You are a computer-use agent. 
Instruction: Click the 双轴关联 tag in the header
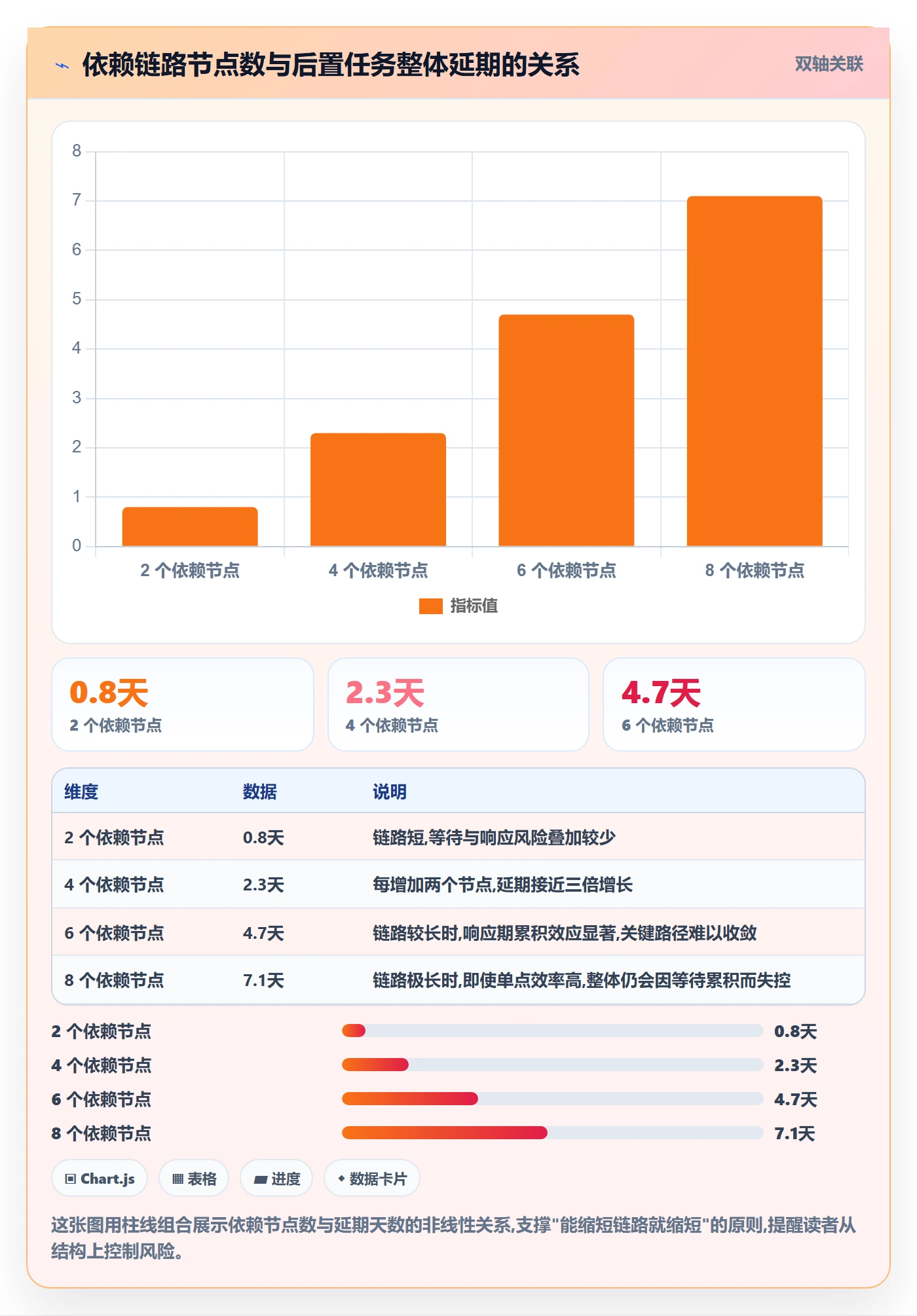coord(829,64)
